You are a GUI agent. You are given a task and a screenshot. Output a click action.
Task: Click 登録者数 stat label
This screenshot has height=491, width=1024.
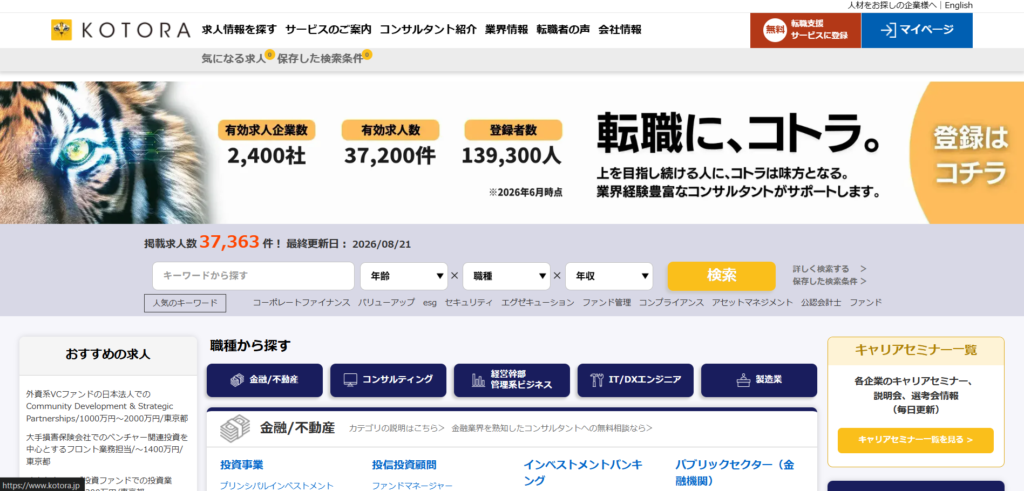point(513,130)
